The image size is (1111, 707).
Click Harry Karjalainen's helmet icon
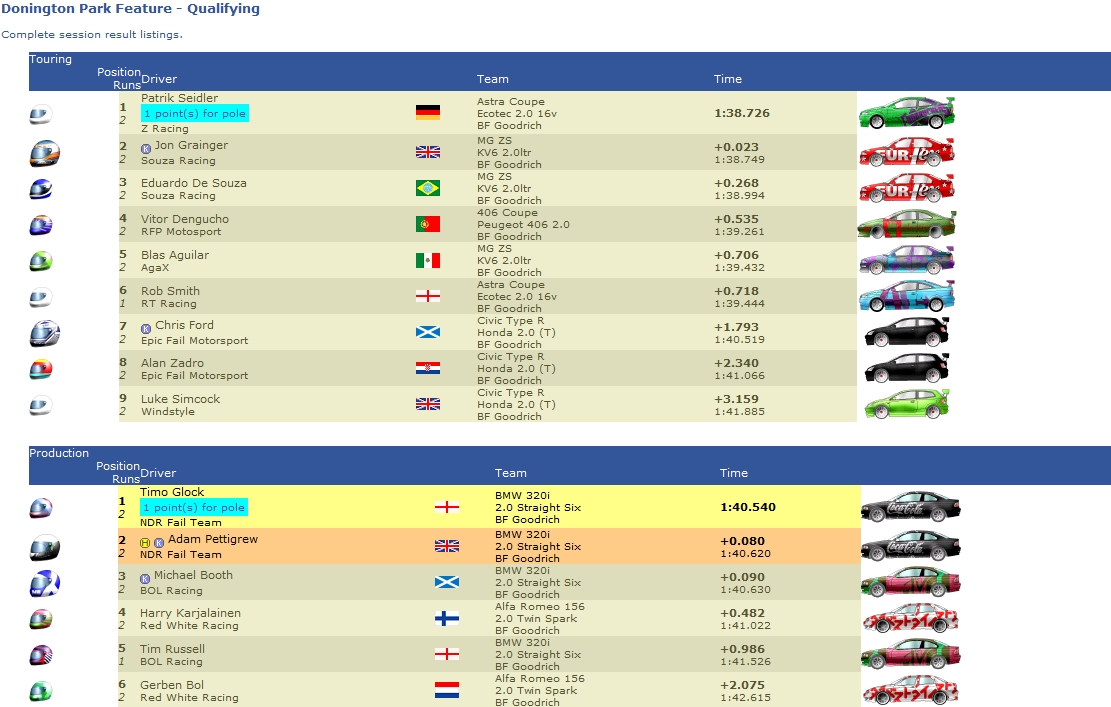click(40, 619)
